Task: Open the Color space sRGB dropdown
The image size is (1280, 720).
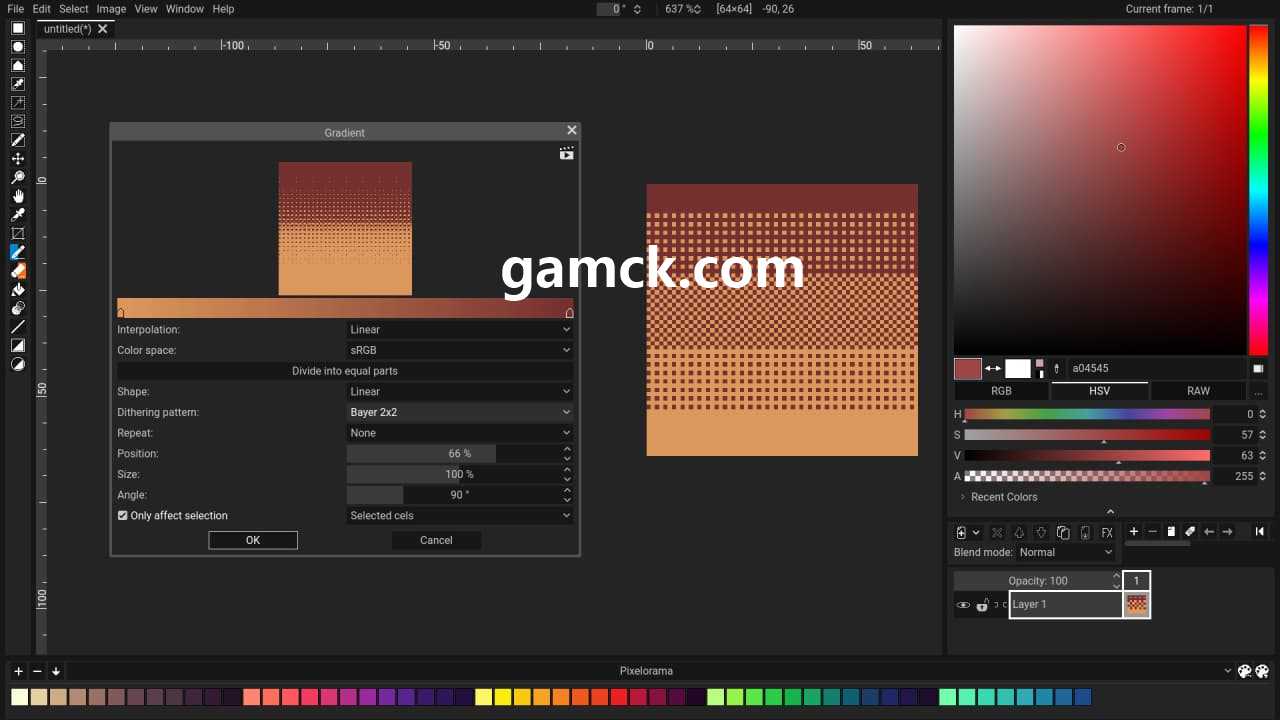Action: click(460, 350)
